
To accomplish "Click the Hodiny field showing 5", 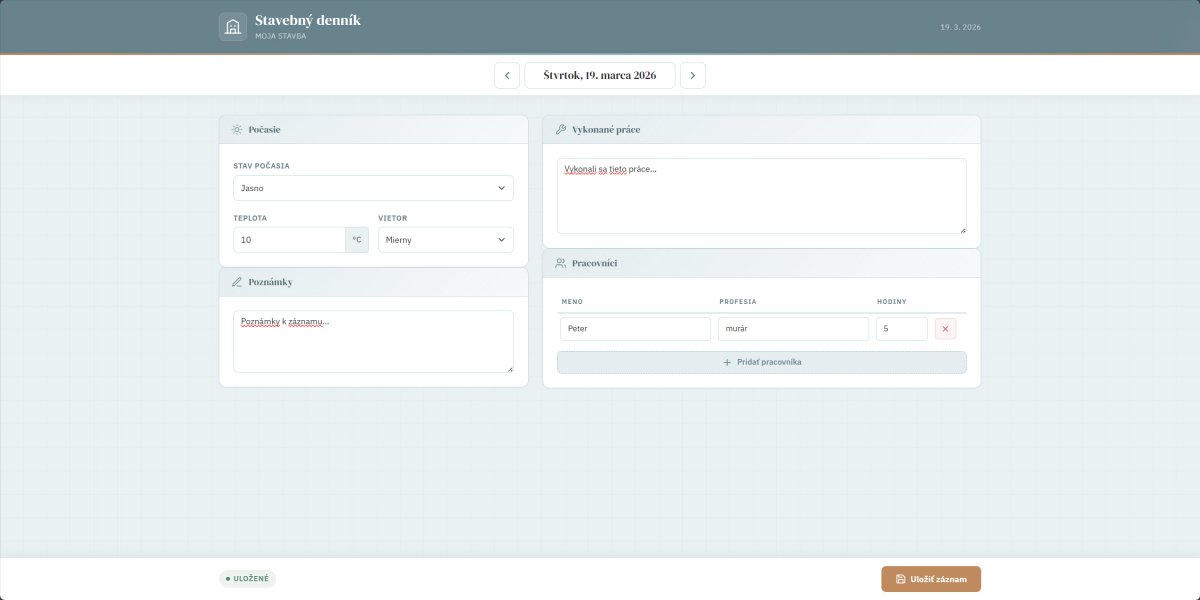I will point(901,329).
